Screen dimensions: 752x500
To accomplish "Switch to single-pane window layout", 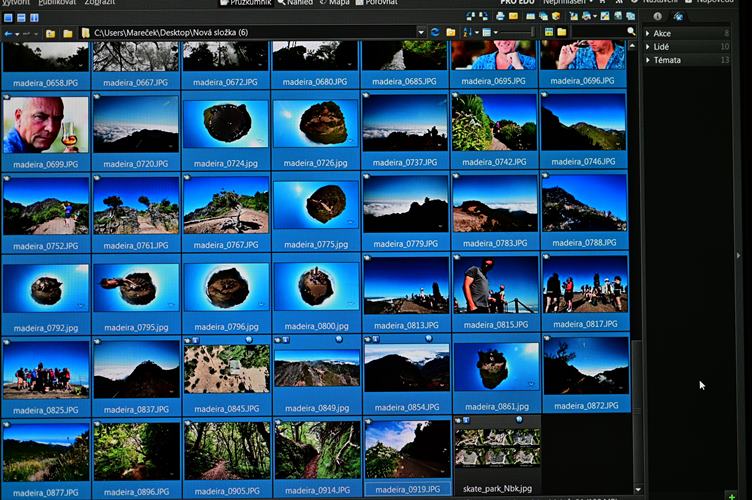I will tap(8, 18).
